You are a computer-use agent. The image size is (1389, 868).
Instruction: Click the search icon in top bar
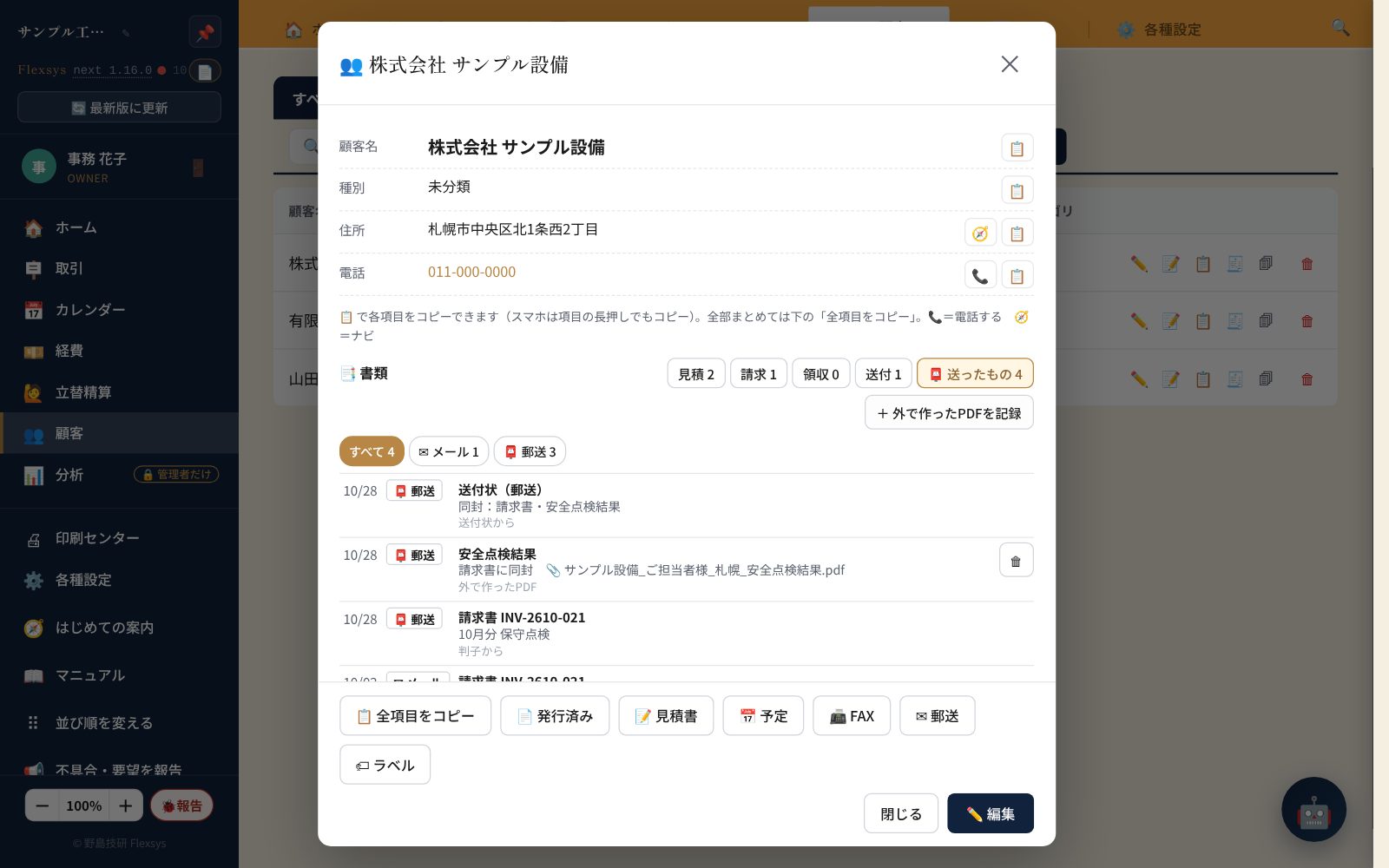click(1340, 29)
